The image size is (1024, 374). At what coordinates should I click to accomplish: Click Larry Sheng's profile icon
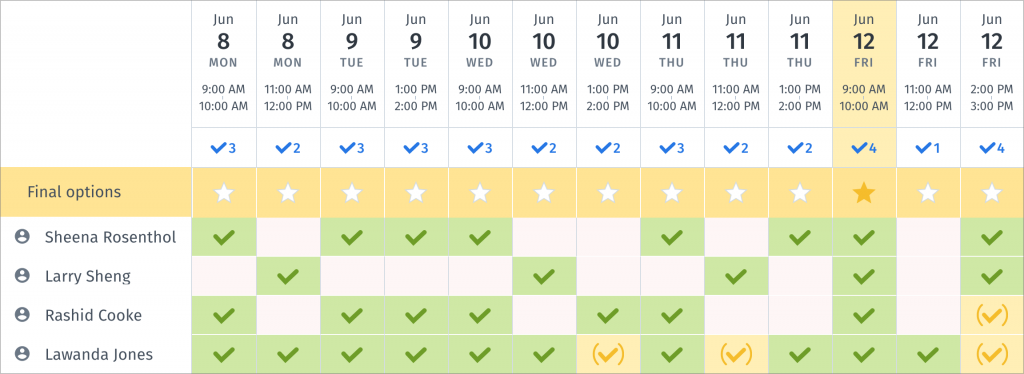tap(22, 276)
